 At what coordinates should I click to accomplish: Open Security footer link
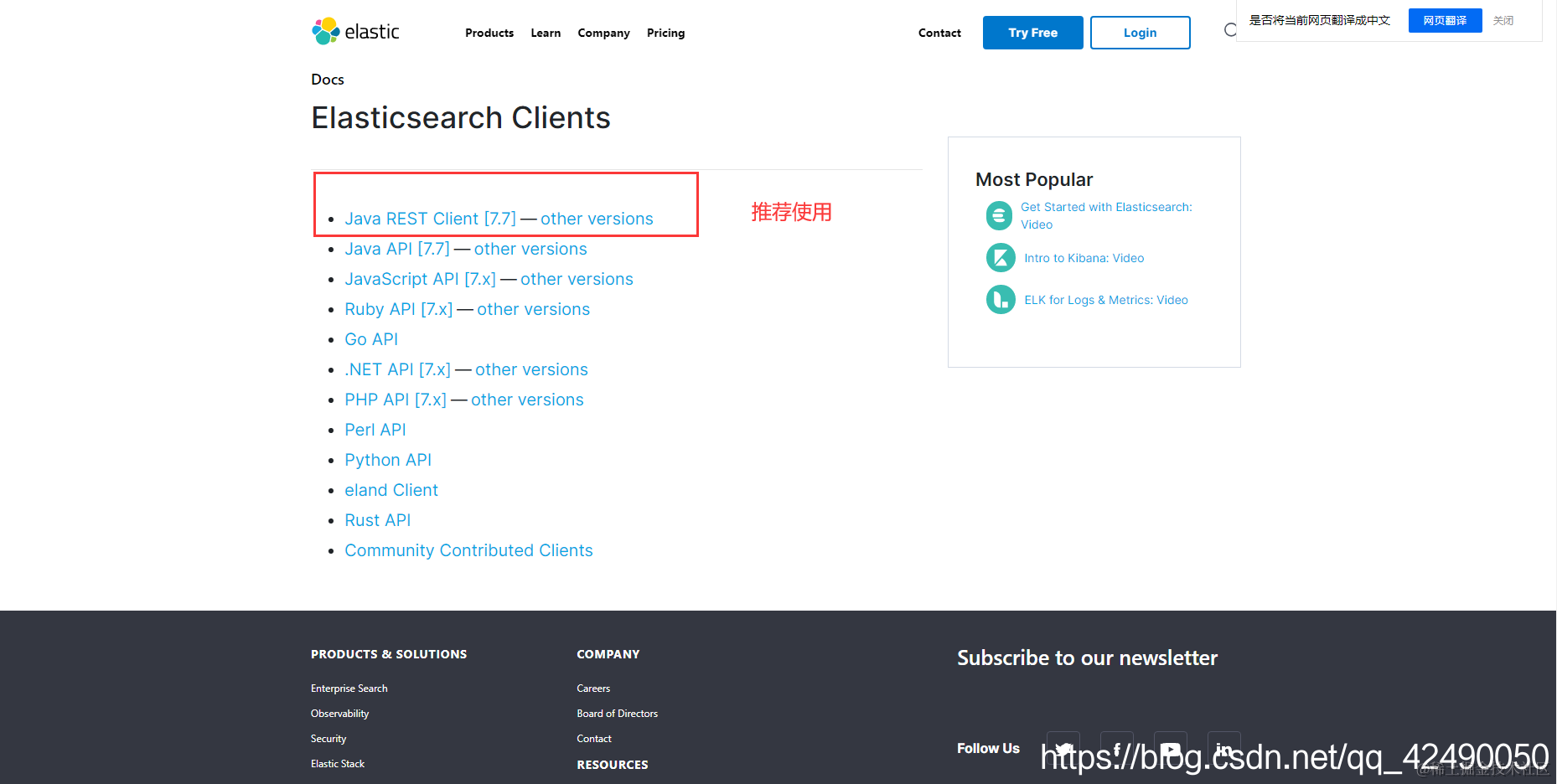point(328,739)
